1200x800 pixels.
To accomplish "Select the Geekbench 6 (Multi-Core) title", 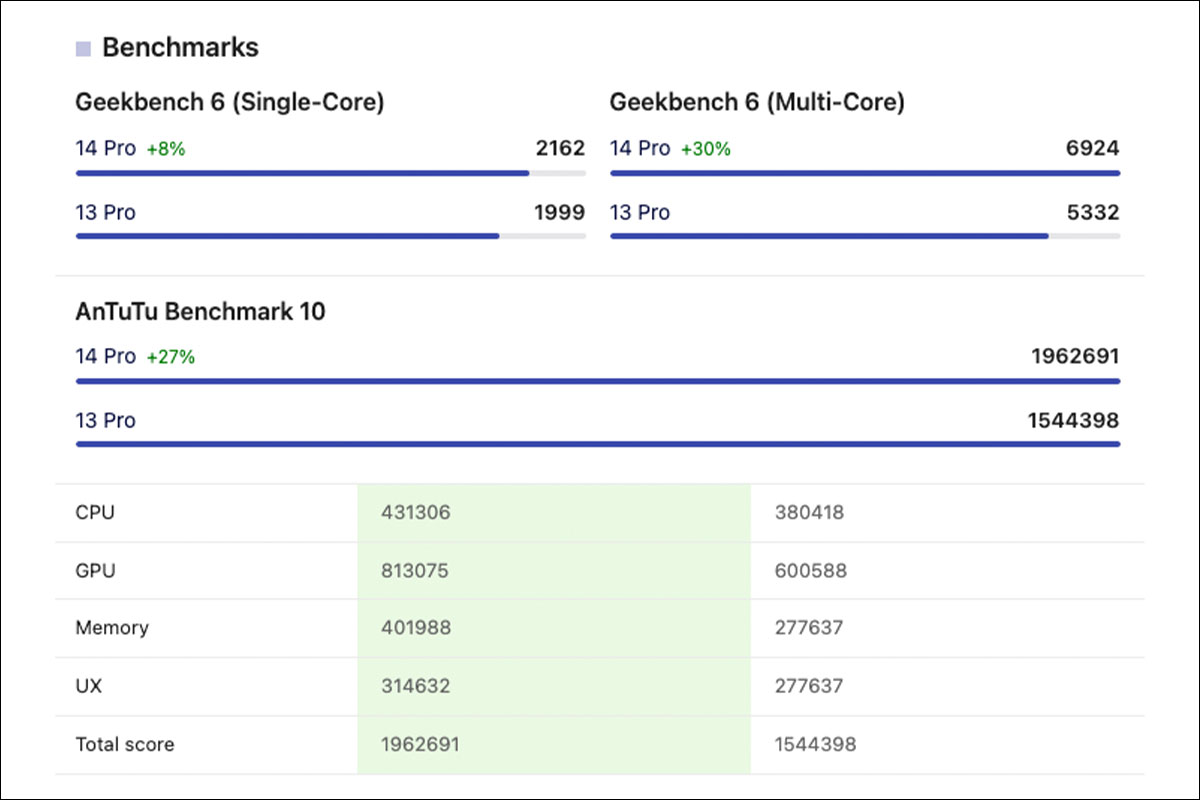I will tap(757, 102).
